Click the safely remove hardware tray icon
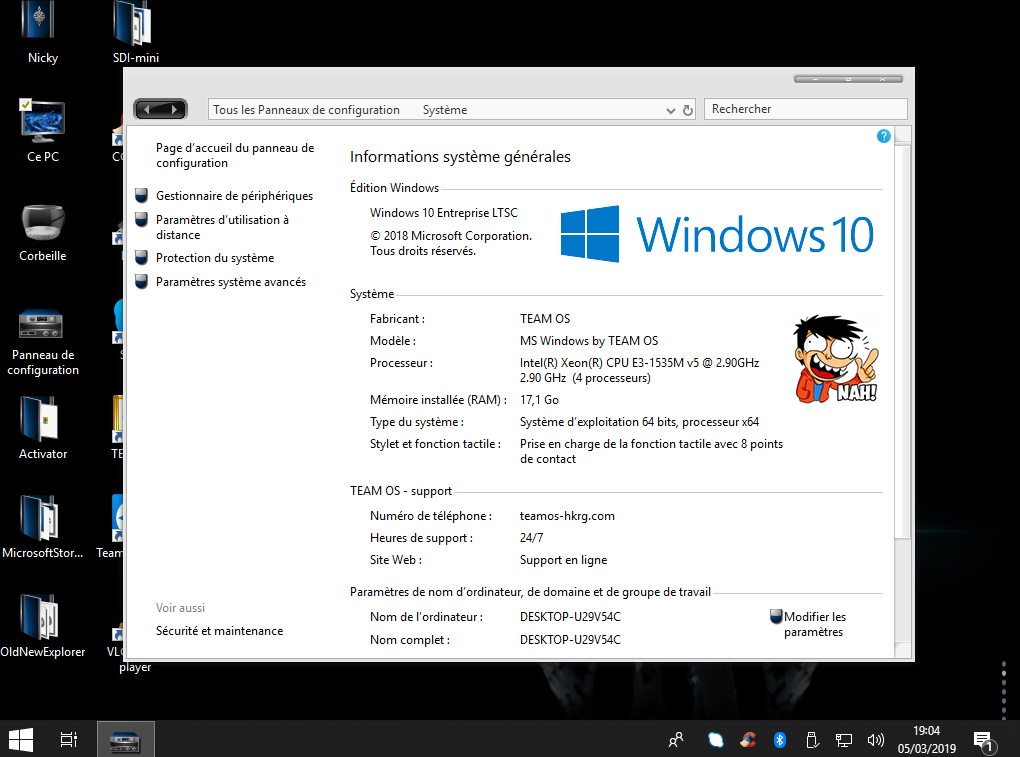The height and width of the screenshot is (757, 1020). coord(811,739)
